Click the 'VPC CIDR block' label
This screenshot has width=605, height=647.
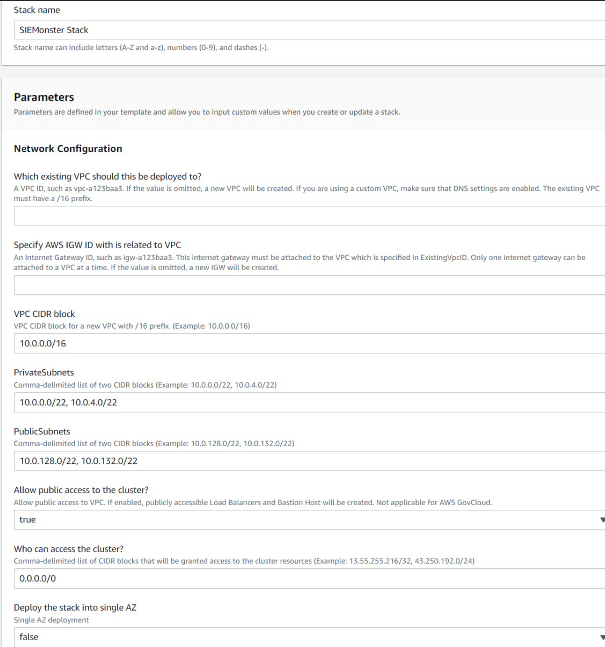[45, 314]
